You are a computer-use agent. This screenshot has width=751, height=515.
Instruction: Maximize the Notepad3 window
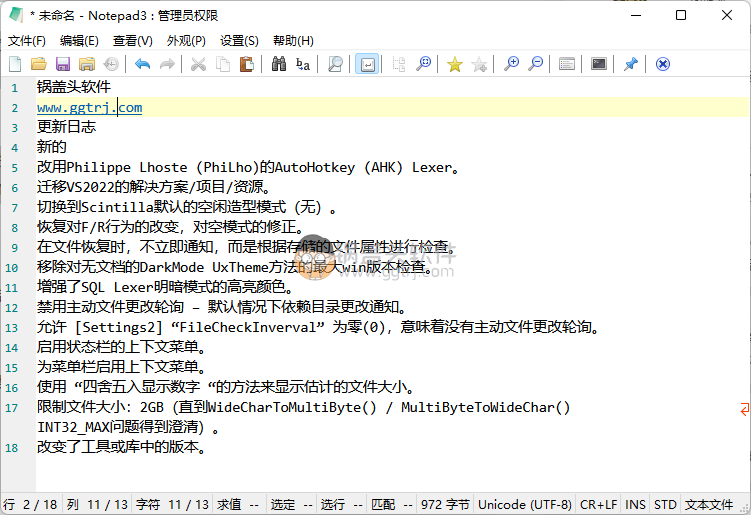pyautogui.click(x=681, y=15)
